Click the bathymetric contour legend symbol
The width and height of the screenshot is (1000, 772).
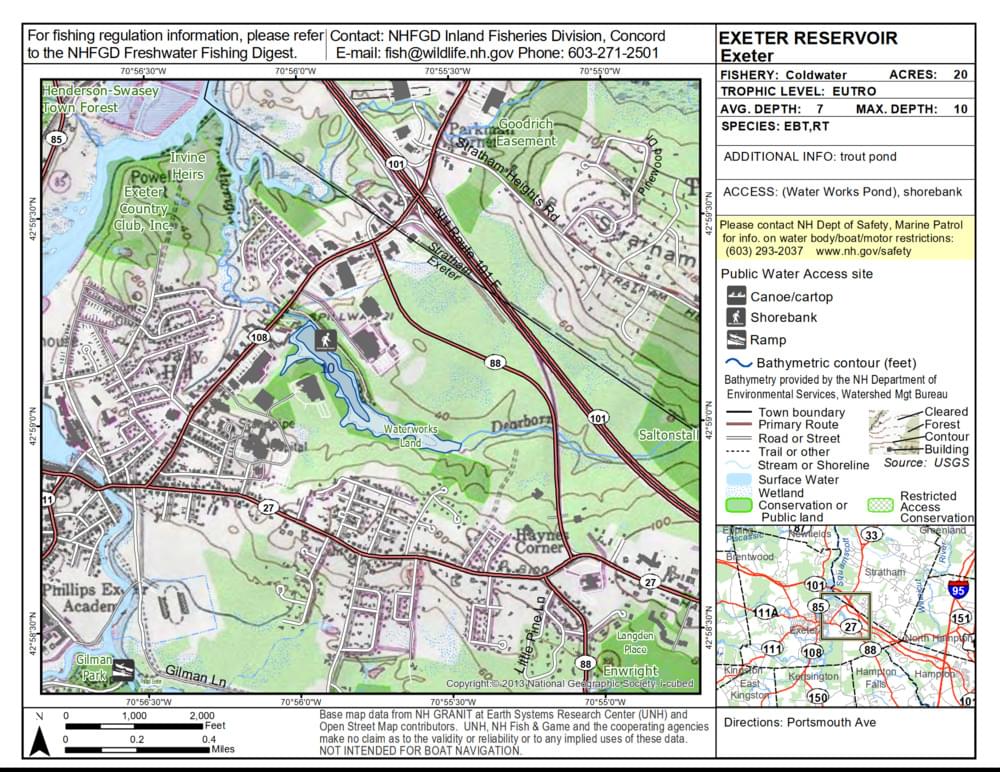point(739,363)
